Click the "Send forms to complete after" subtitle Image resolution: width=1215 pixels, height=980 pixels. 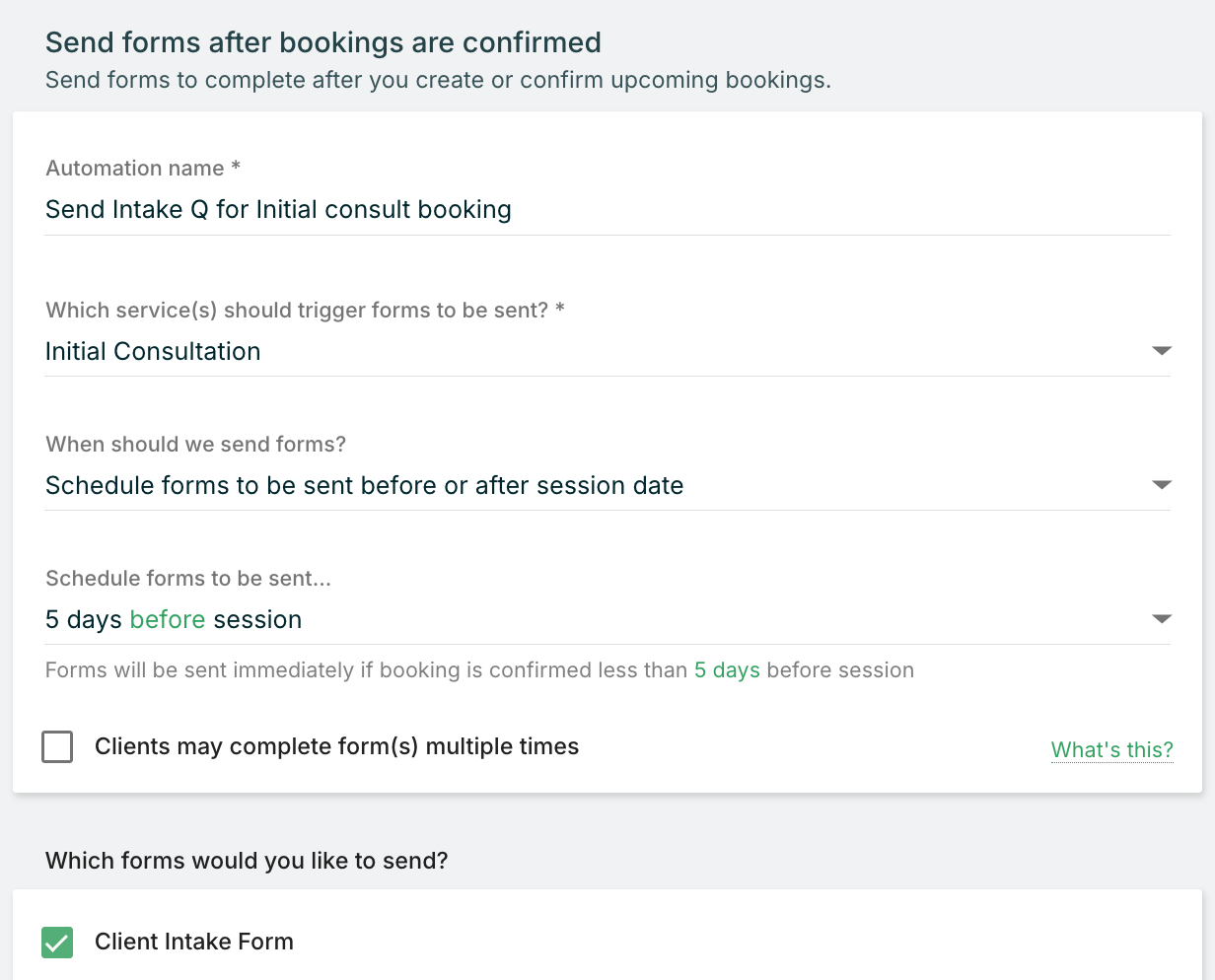(x=438, y=80)
